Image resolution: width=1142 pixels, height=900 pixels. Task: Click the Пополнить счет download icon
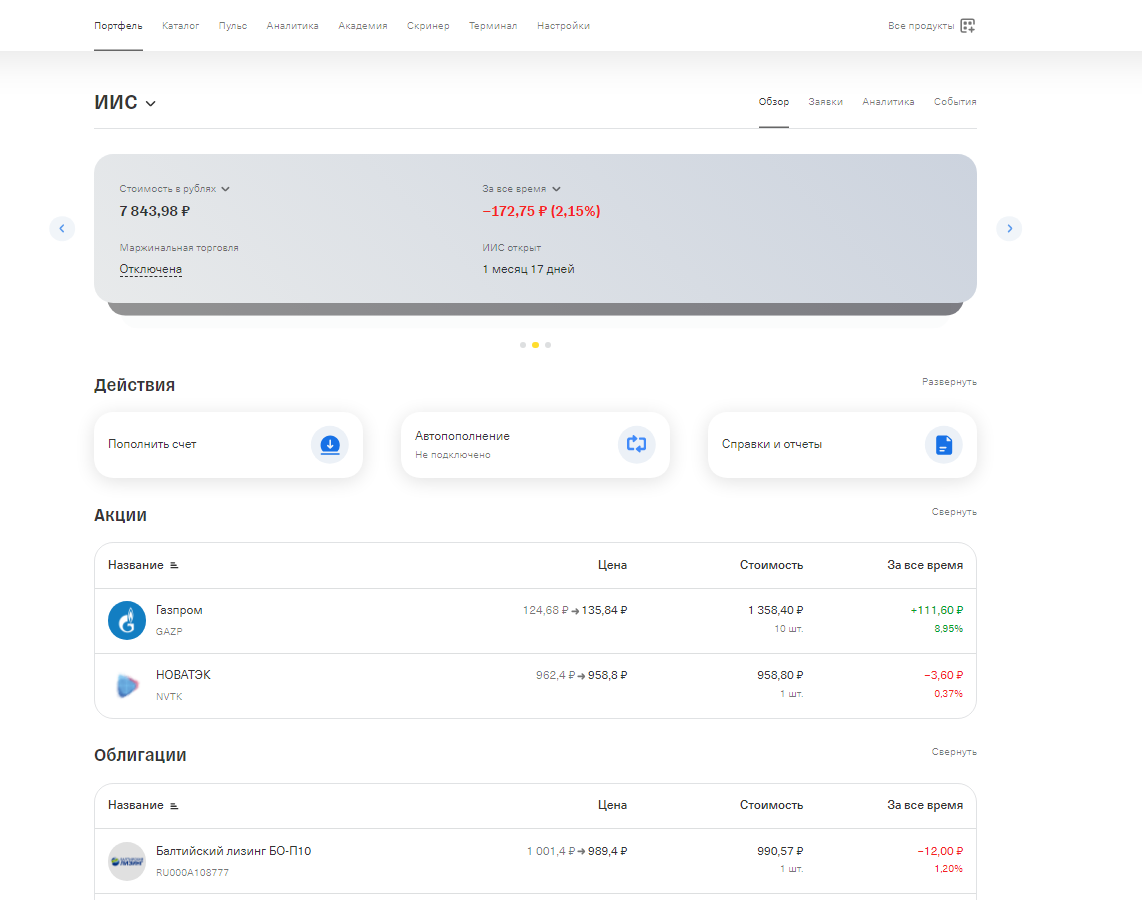330,444
